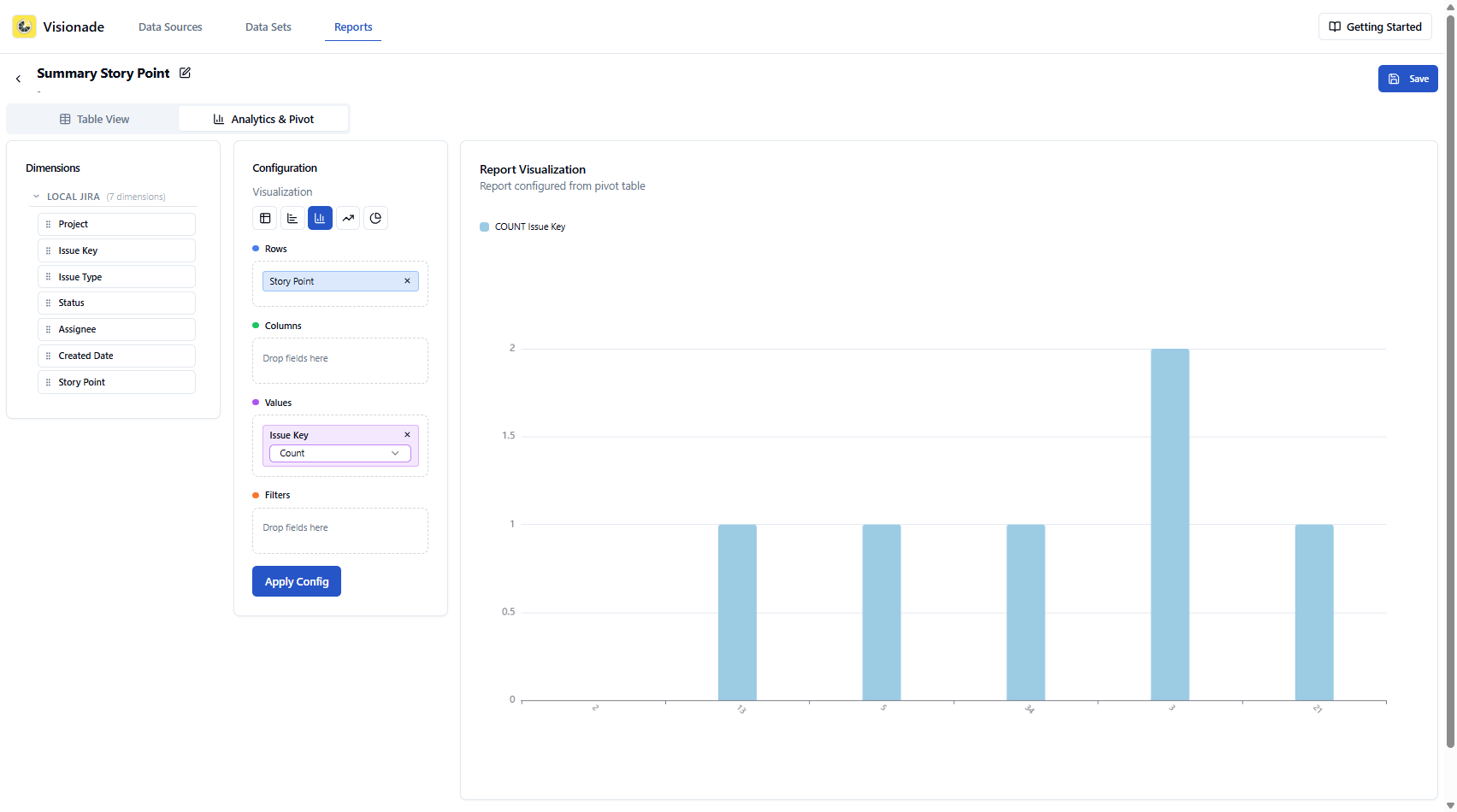The height and width of the screenshot is (812, 1457).
Task: Click the Visionade logo icon
Action: coord(23,26)
